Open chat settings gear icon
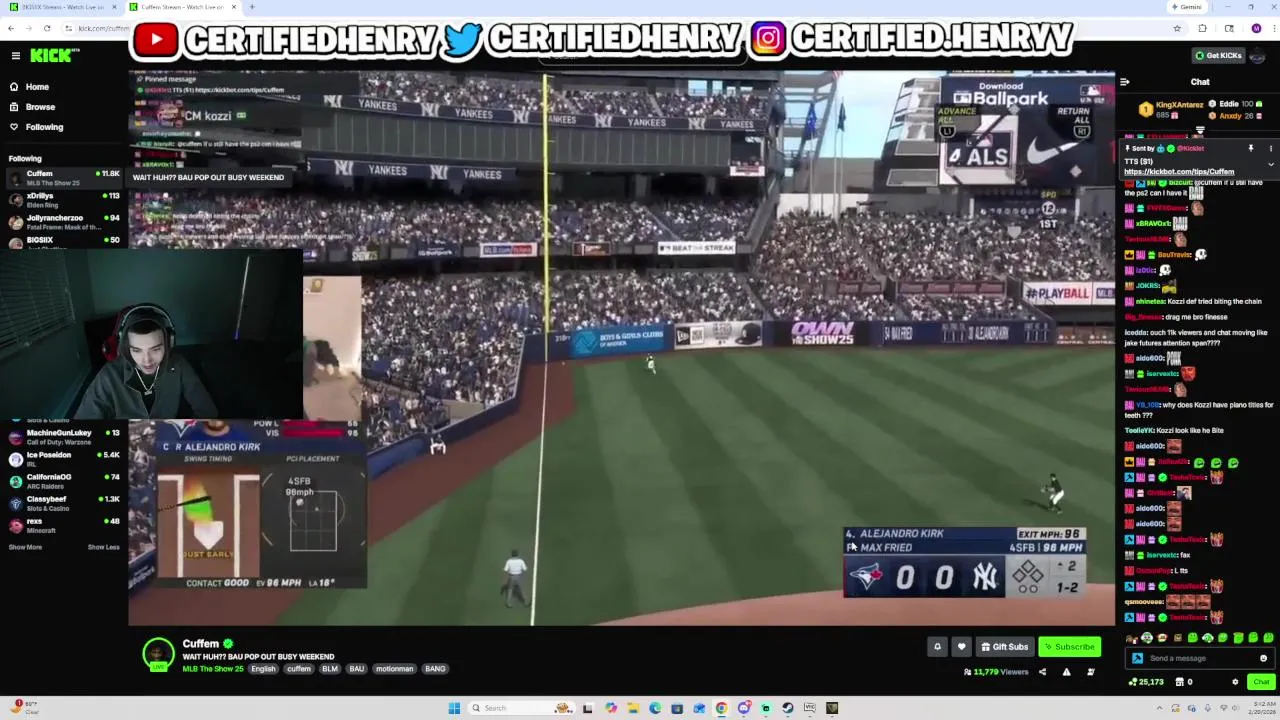The image size is (1280, 720). (1235, 682)
